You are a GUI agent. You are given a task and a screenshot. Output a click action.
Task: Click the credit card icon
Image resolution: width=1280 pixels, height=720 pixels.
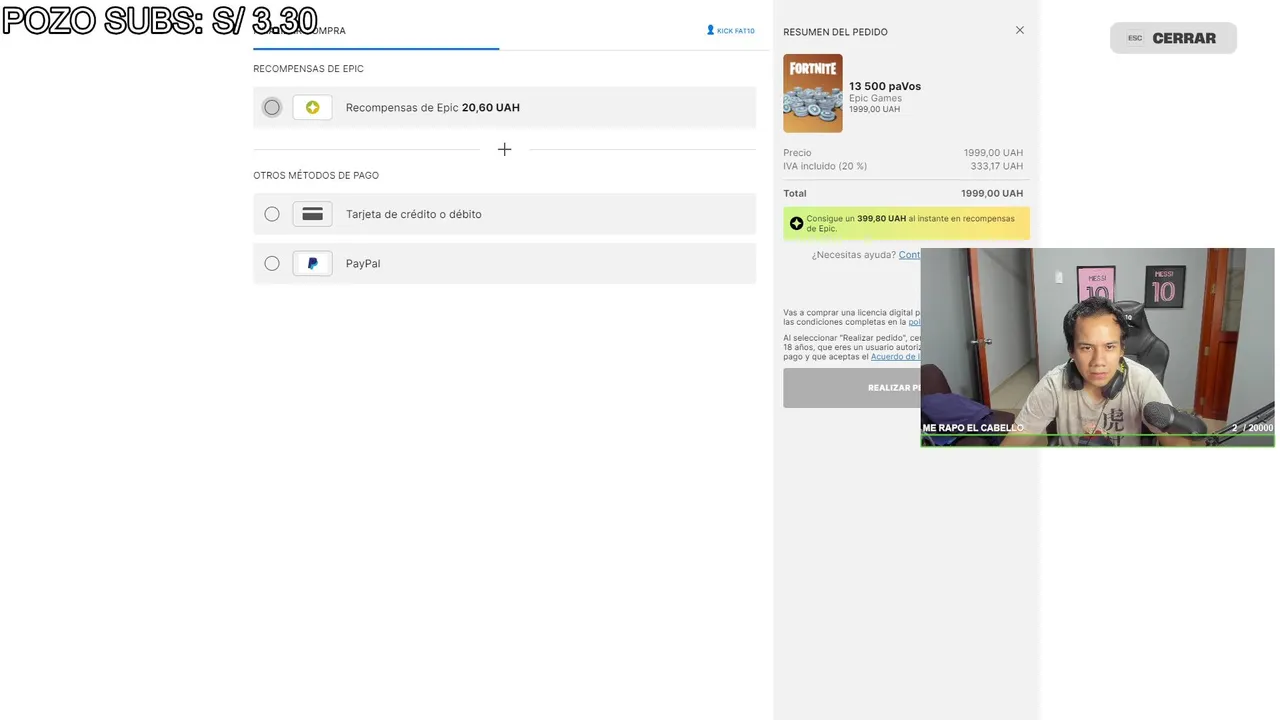(312, 214)
